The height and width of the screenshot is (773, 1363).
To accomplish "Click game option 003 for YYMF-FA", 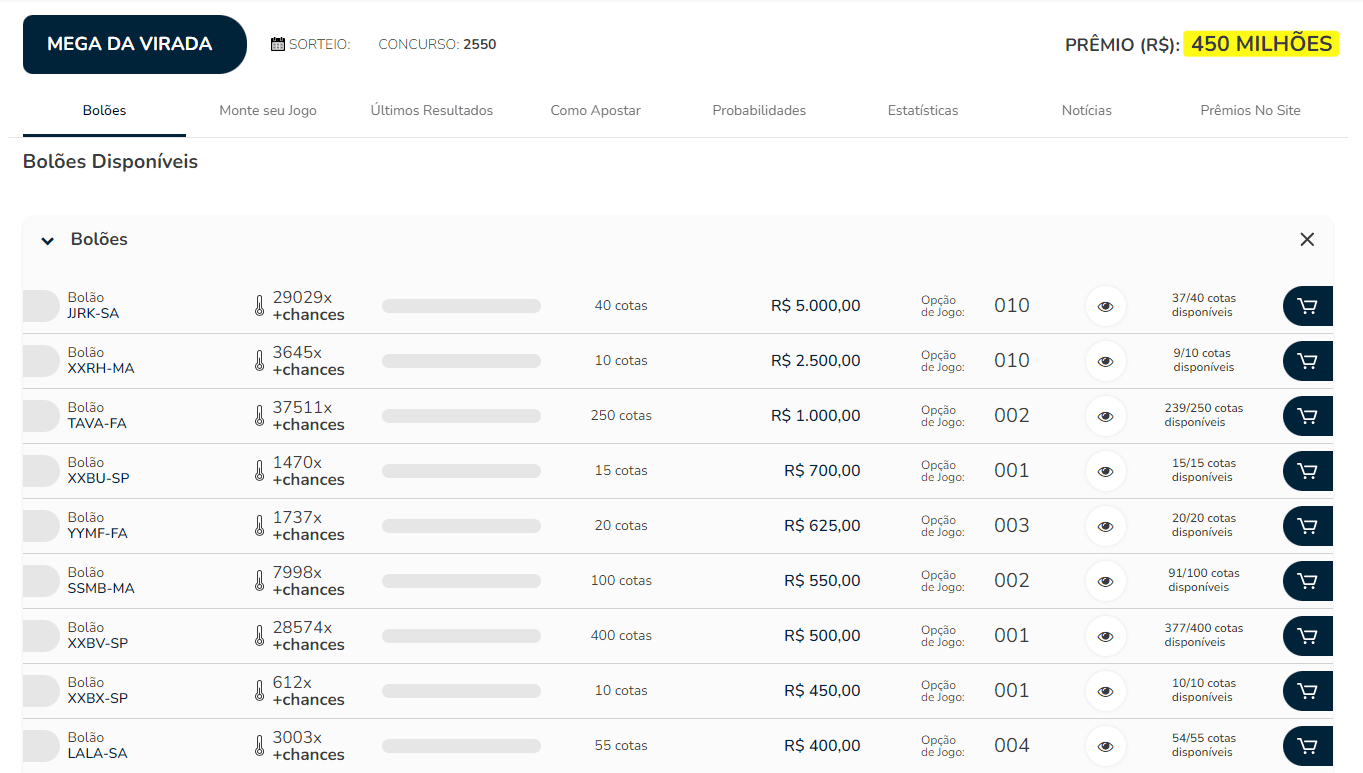I will [x=1011, y=526].
